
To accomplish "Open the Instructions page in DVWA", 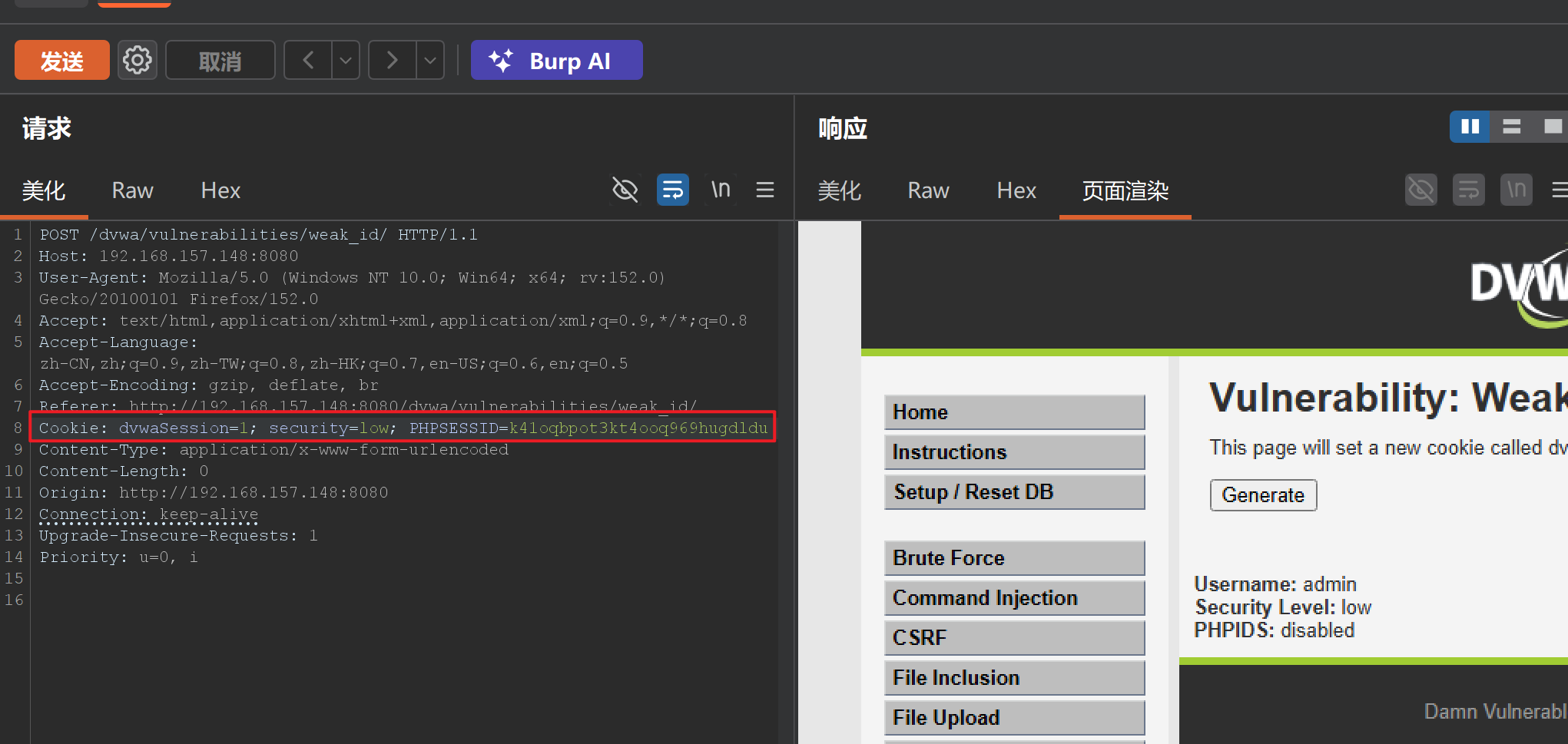I will [1014, 452].
